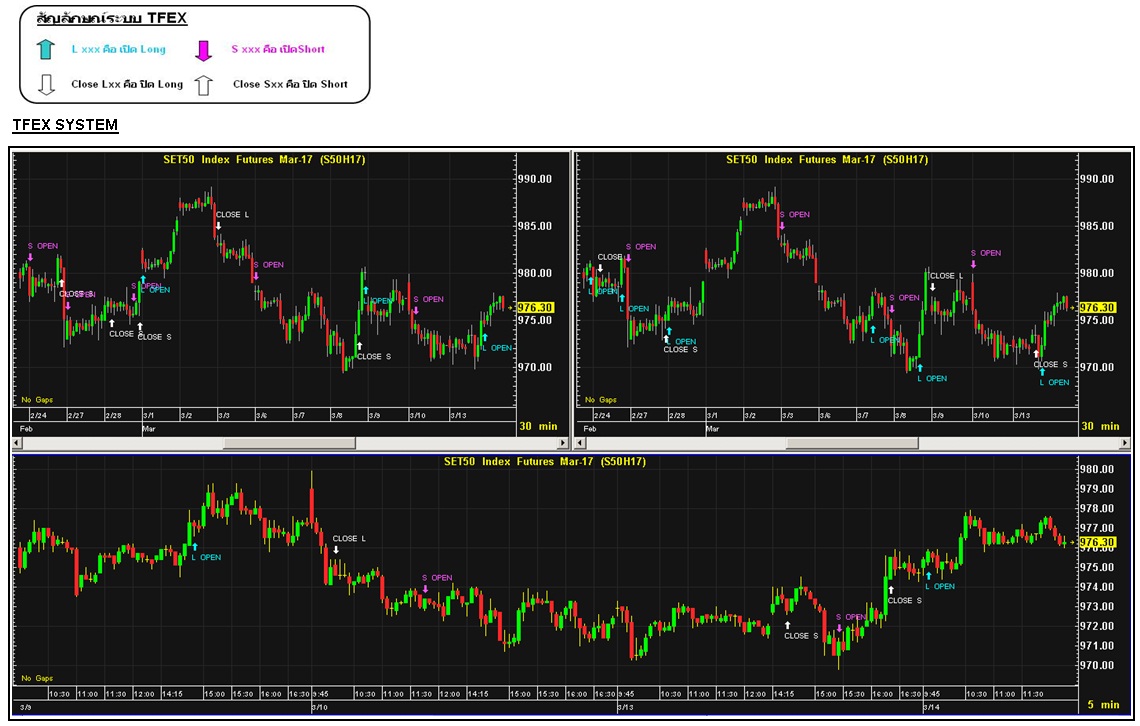Click the scrollbar thumb under top-left chart

tap(289, 443)
